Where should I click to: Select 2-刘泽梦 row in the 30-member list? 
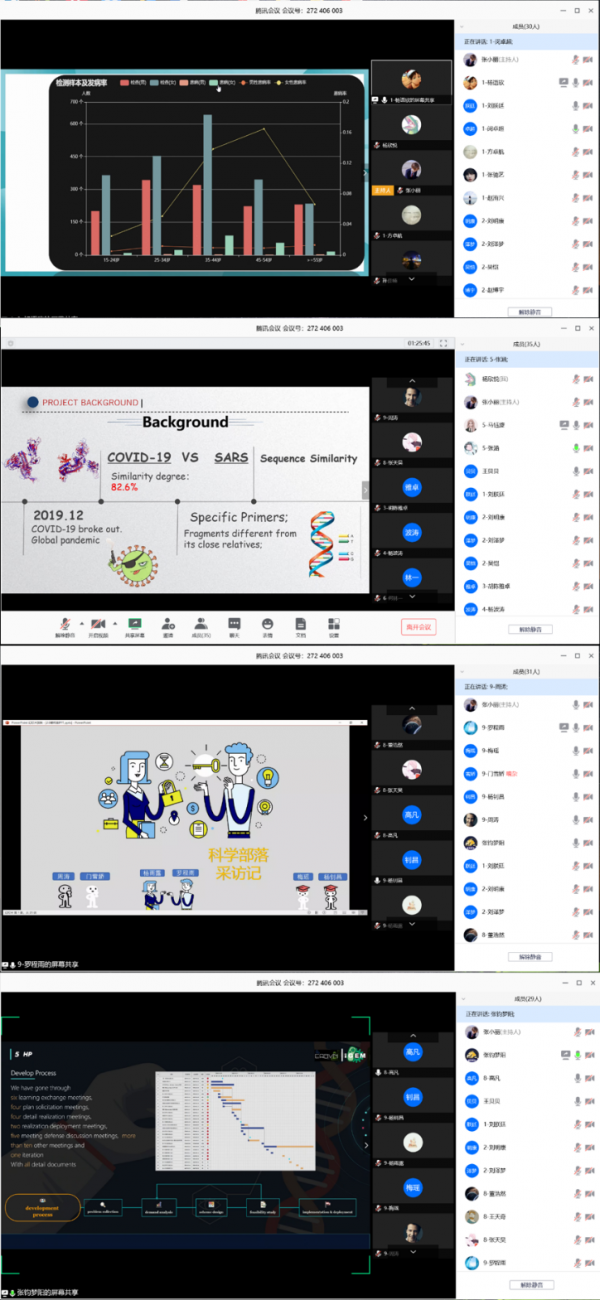528,244
